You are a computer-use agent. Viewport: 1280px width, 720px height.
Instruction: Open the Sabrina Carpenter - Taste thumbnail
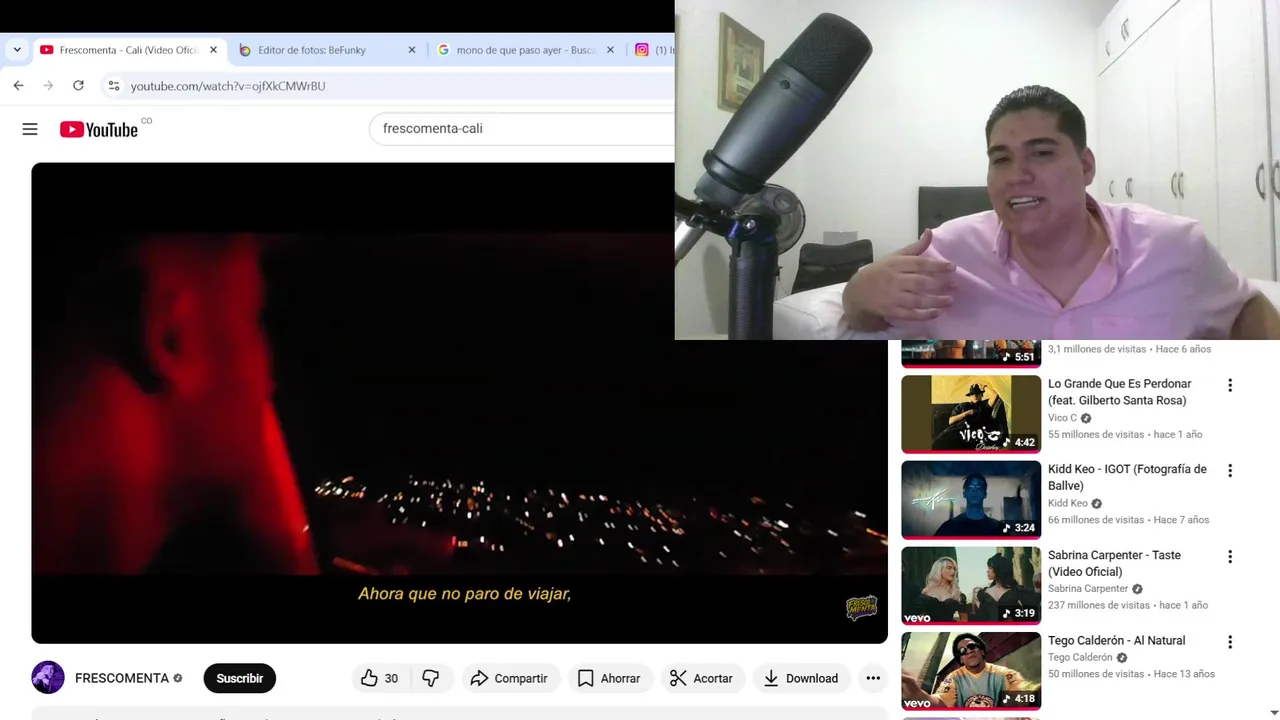click(x=971, y=585)
